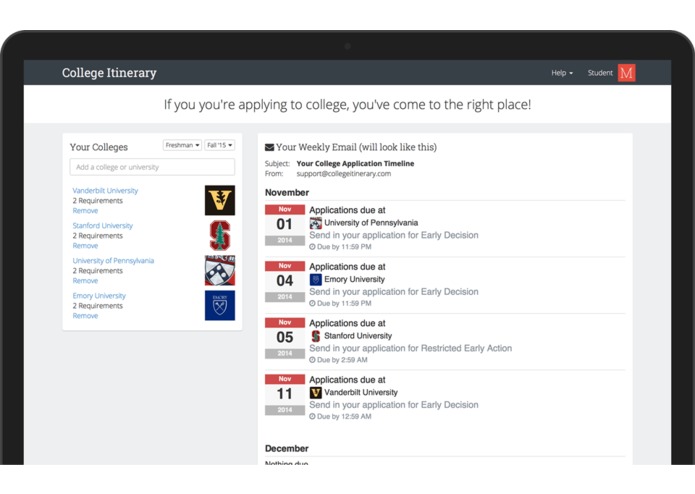Click the Nov 01 calendar date badge
Image resolution: width=695 pixels, height=494 pixels.
[285, 225]
